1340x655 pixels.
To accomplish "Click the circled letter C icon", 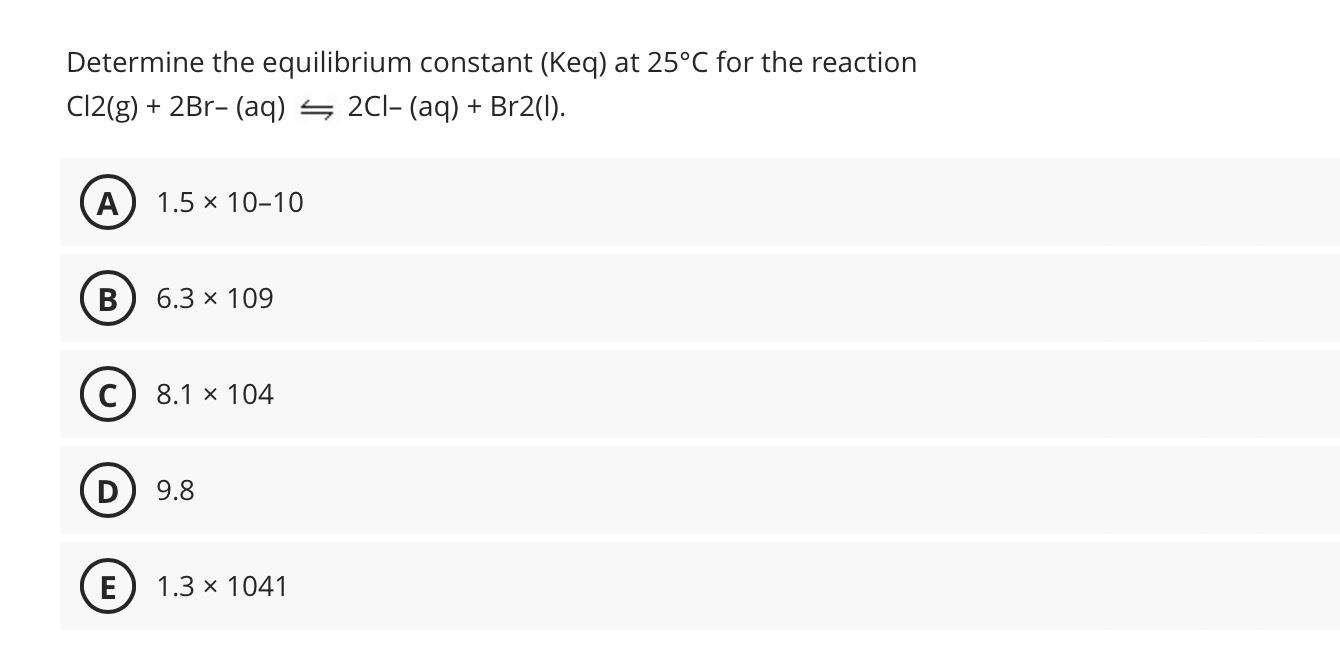I will tap(107, 394).
